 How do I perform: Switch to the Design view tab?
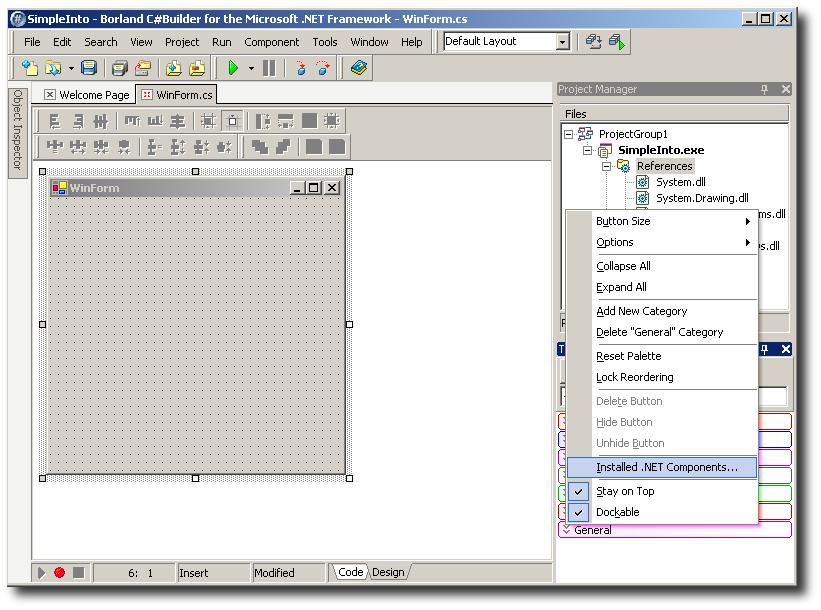click(388, 572)
